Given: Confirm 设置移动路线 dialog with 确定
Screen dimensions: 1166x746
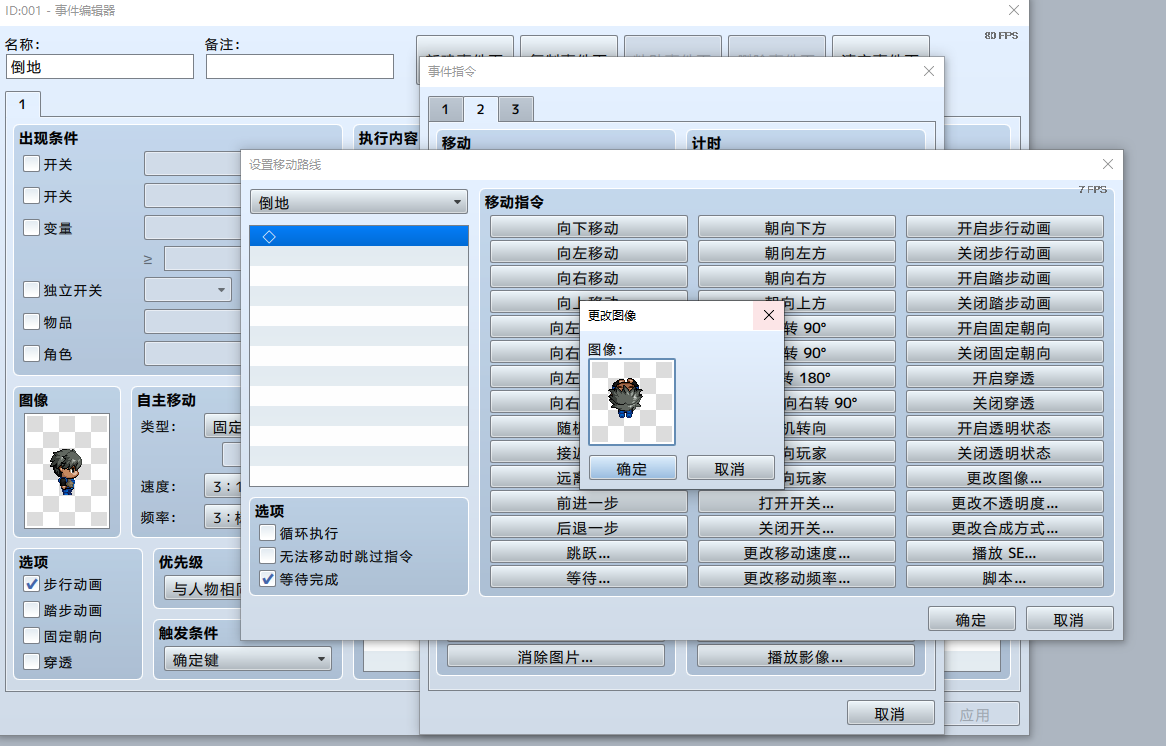Looking at the screenshot, I should (x=971, y=619).
